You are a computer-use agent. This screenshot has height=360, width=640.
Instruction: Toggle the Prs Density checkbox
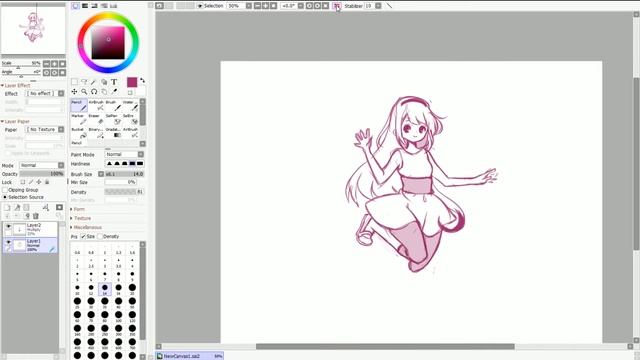tap(100, 236)
